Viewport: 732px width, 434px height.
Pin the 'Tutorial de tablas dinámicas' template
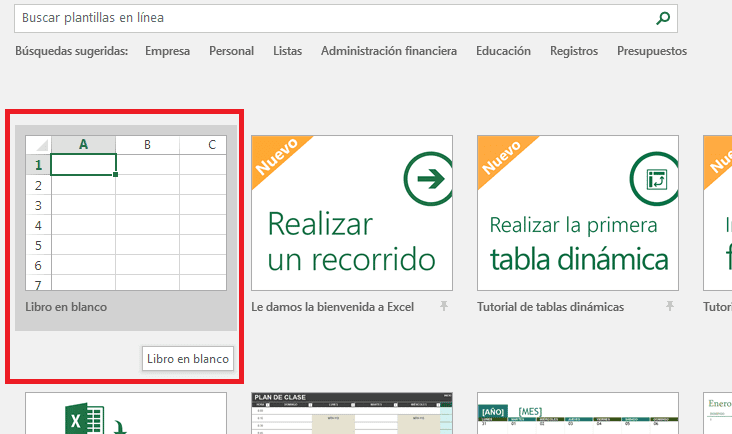670,306
